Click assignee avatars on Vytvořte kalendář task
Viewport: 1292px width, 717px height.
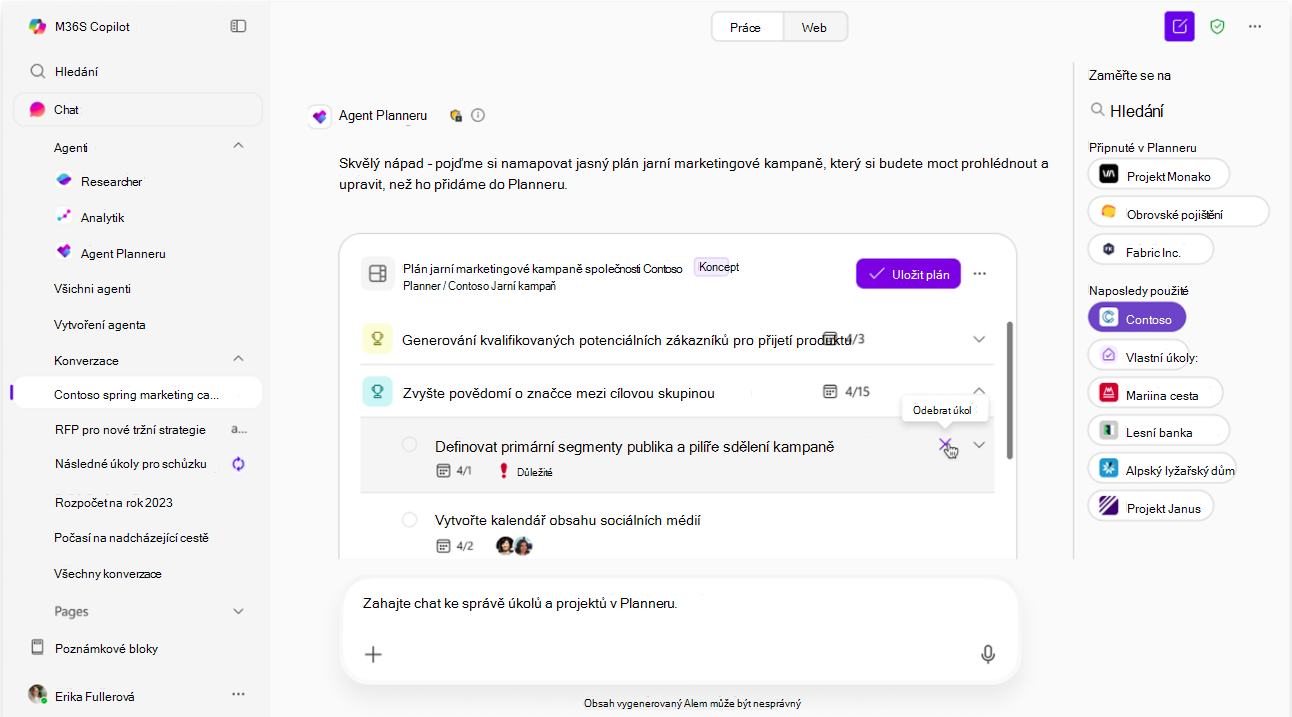(x=514, y=545)
